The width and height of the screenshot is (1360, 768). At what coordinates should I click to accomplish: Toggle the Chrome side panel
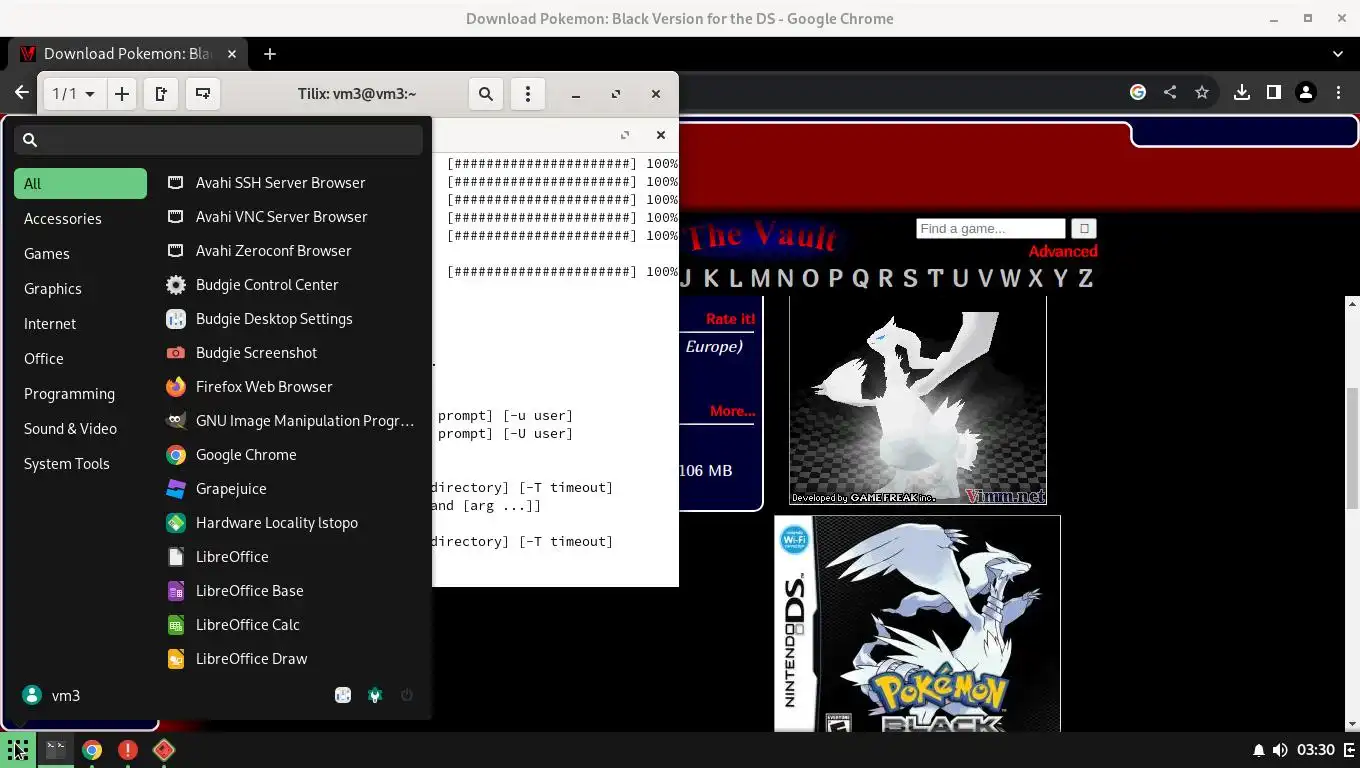[1274, 92]
